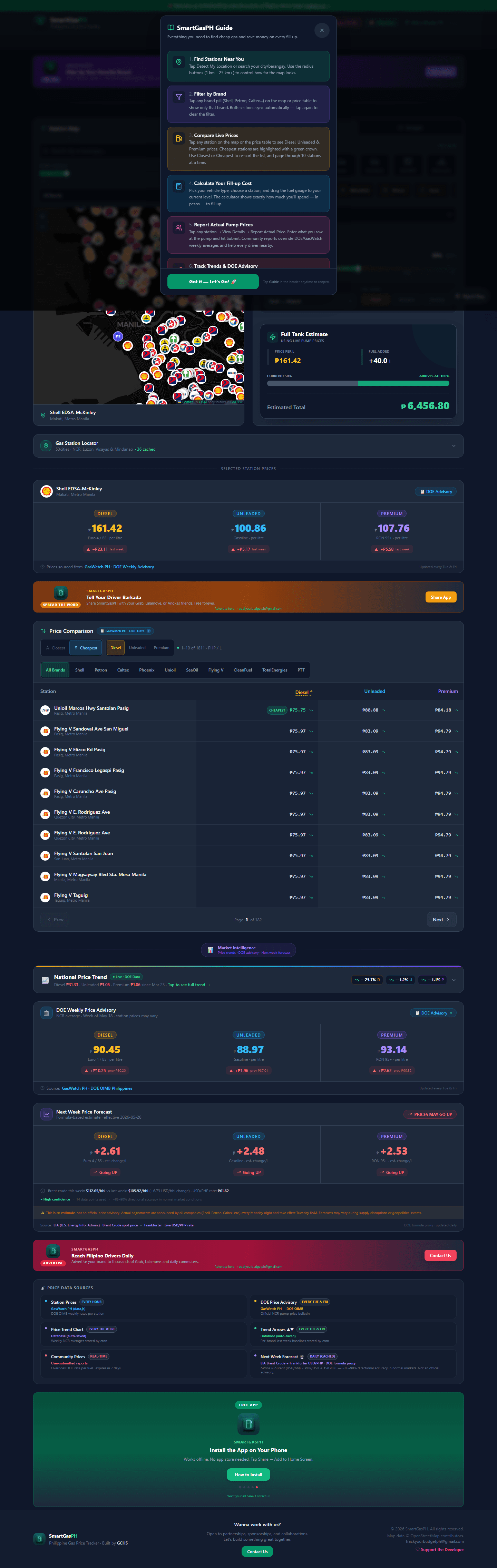Viewport: 497px width, 1568px height.
Task: Click the app icon in the red Advertise banner
Action: (x=53, y=1251)
